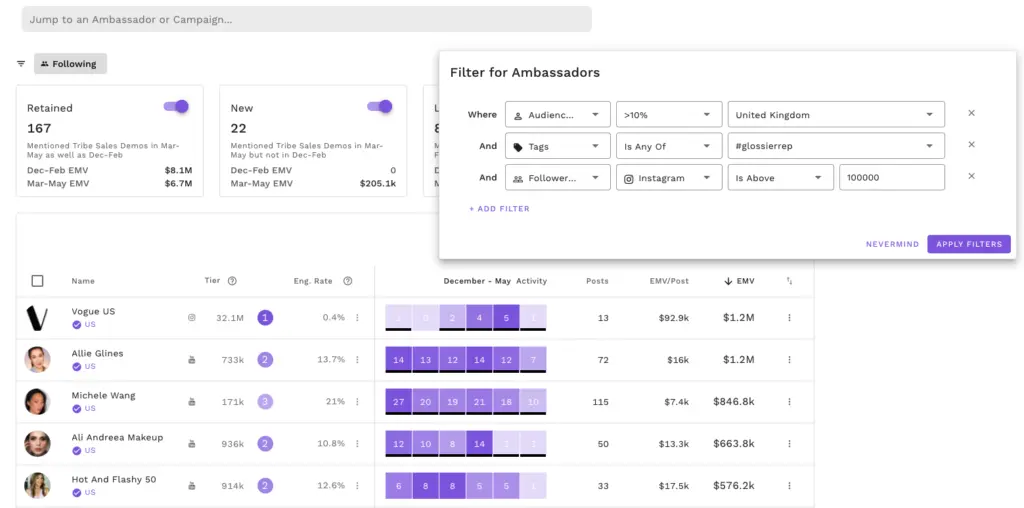Screen dimensions: 1024x508
Task: Sort table by EMV column header
Action: click(740, 281)
